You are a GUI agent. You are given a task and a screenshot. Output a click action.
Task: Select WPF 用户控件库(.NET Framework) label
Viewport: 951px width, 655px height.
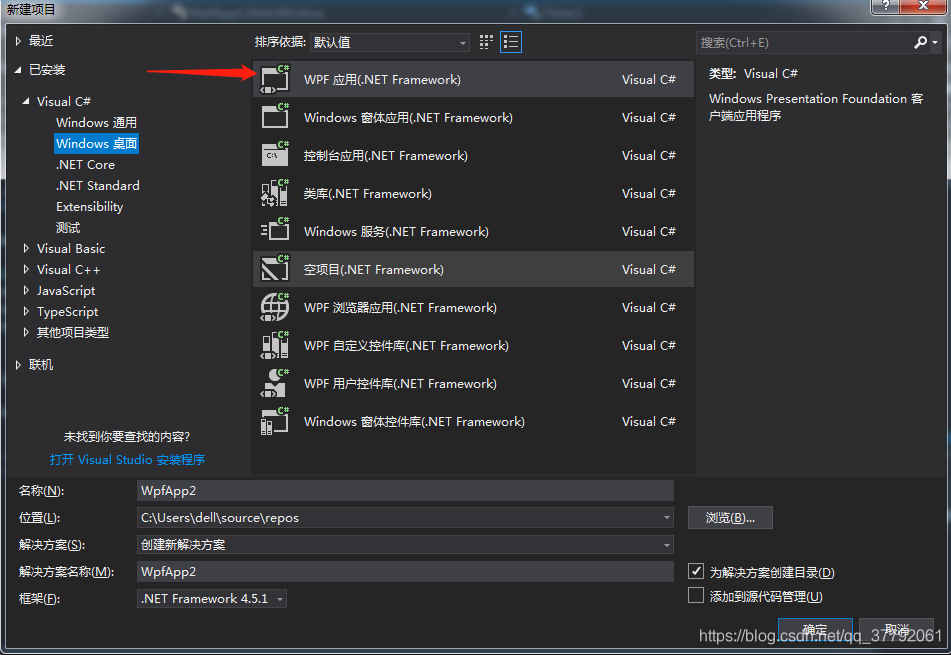pos(400,383)
